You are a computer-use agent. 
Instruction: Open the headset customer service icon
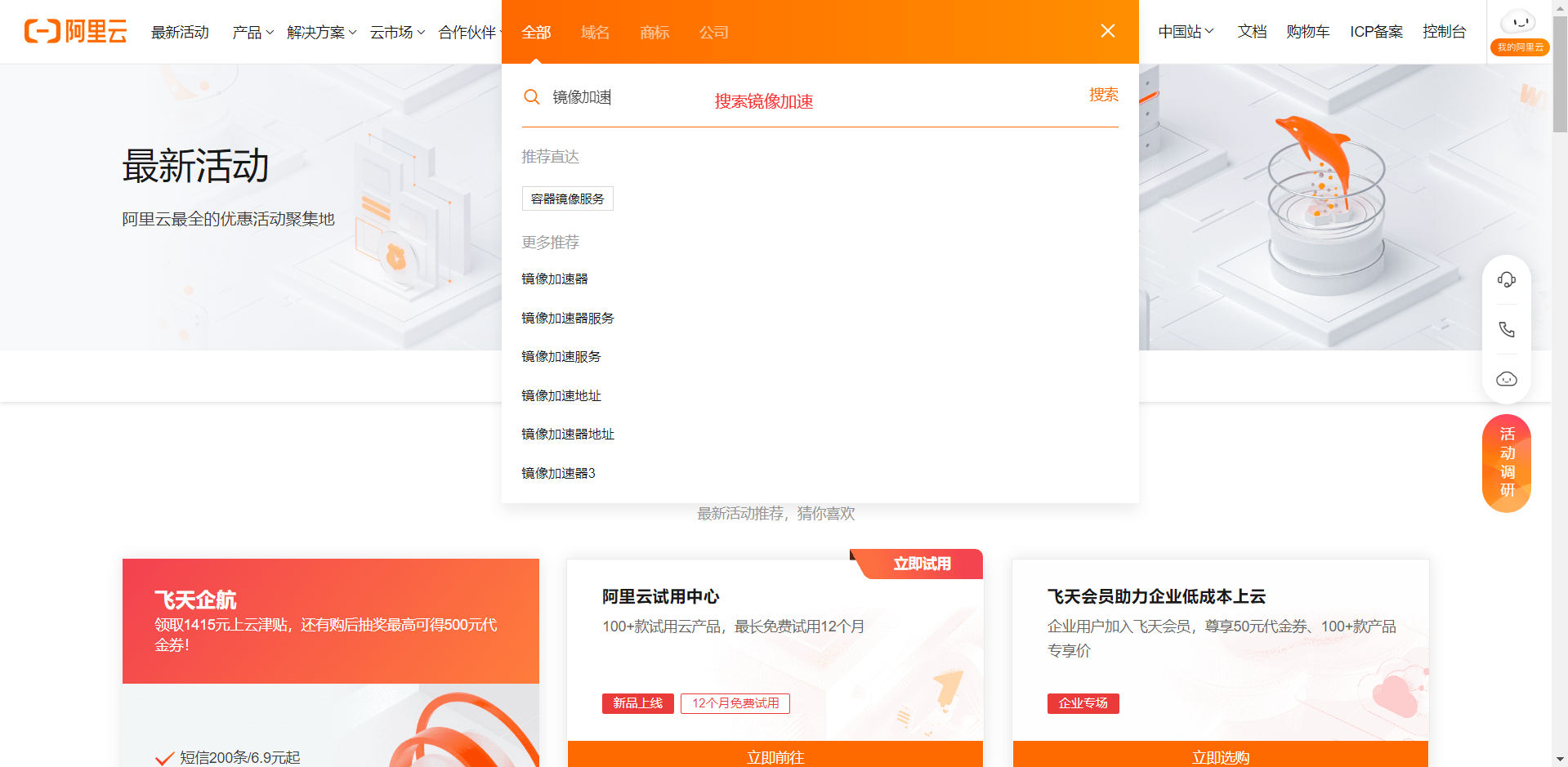1507,280
